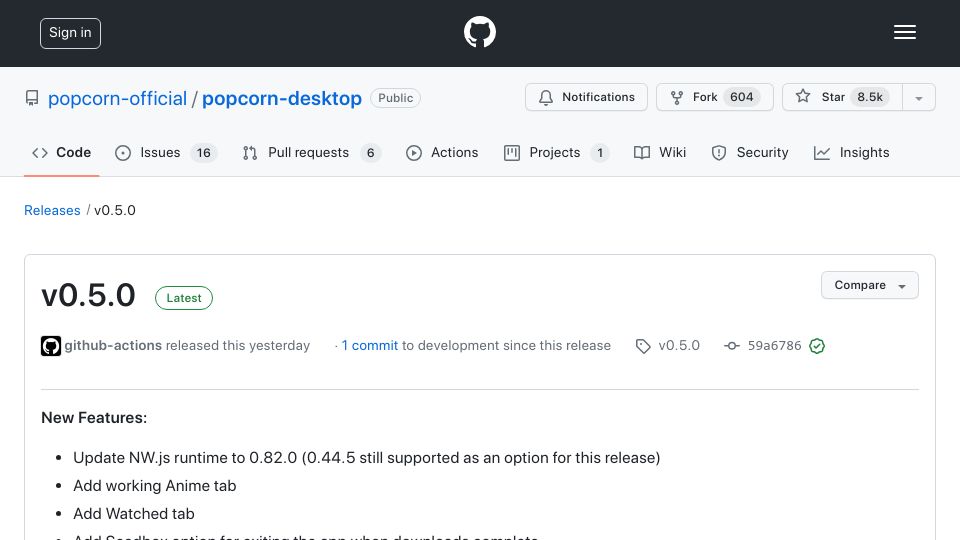Open the Pull requests tab
Screen dimensions: 960x540
311,153
